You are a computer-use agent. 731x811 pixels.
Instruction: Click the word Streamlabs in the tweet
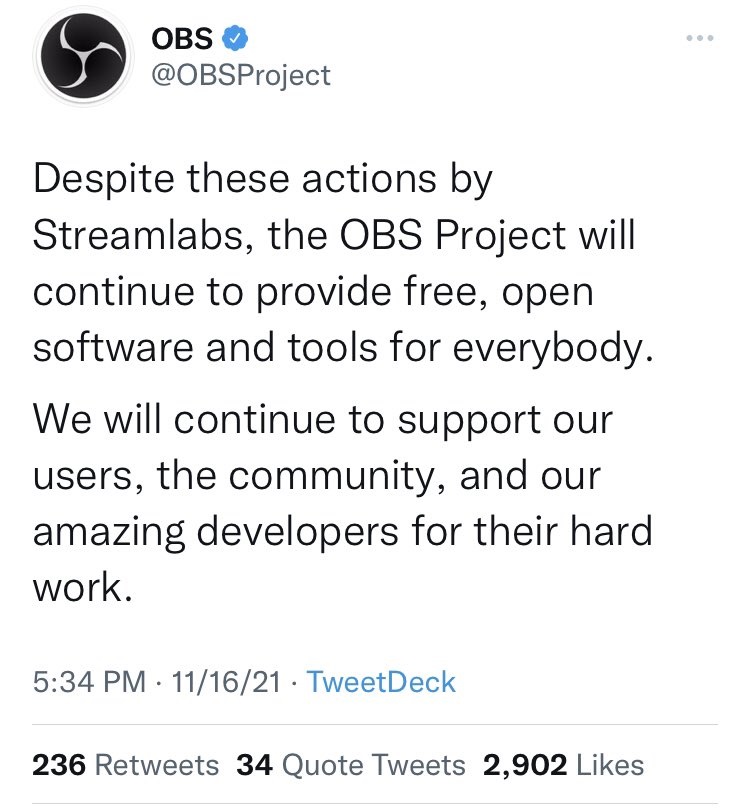coord(139,235)
